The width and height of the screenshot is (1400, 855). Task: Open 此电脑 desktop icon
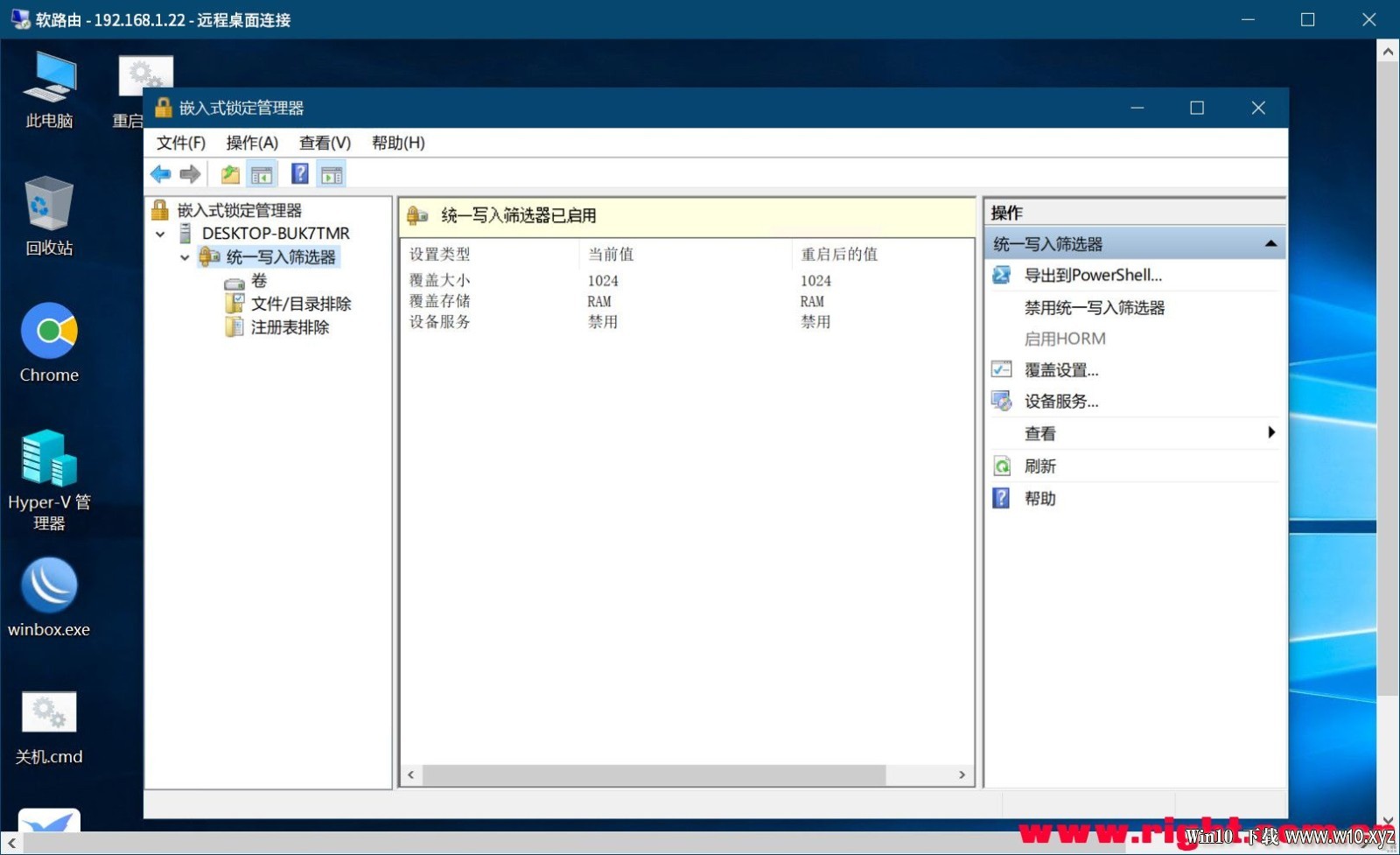click(49, 90)
